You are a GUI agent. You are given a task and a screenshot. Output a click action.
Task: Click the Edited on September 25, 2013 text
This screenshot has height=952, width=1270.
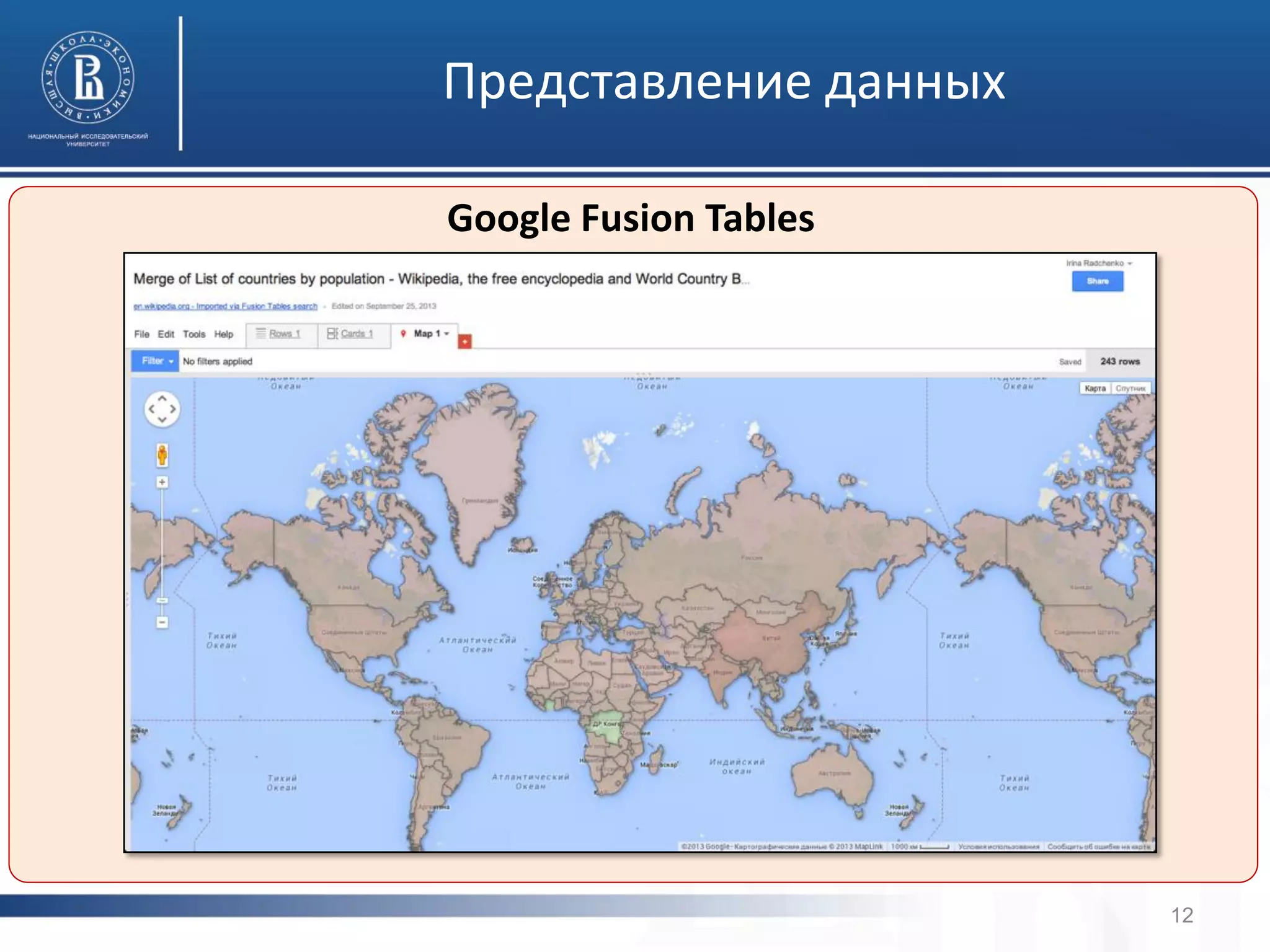click(384, 306)
